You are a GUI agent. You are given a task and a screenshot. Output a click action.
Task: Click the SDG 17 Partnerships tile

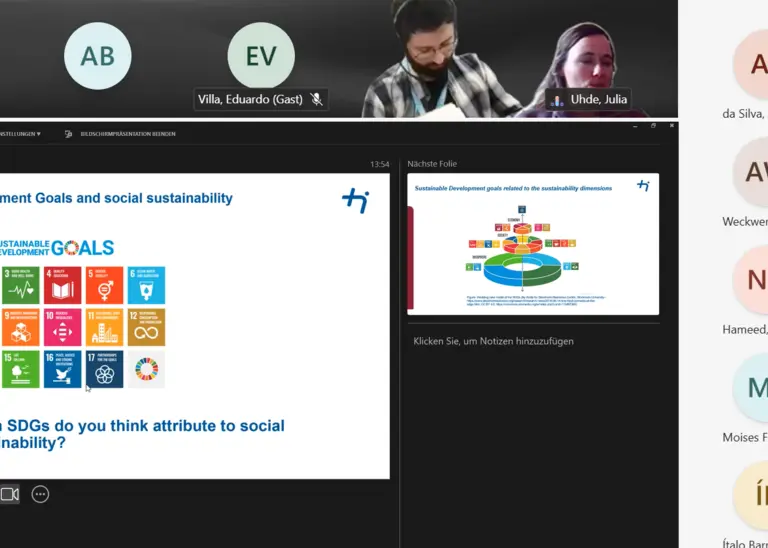coord(104,368)
